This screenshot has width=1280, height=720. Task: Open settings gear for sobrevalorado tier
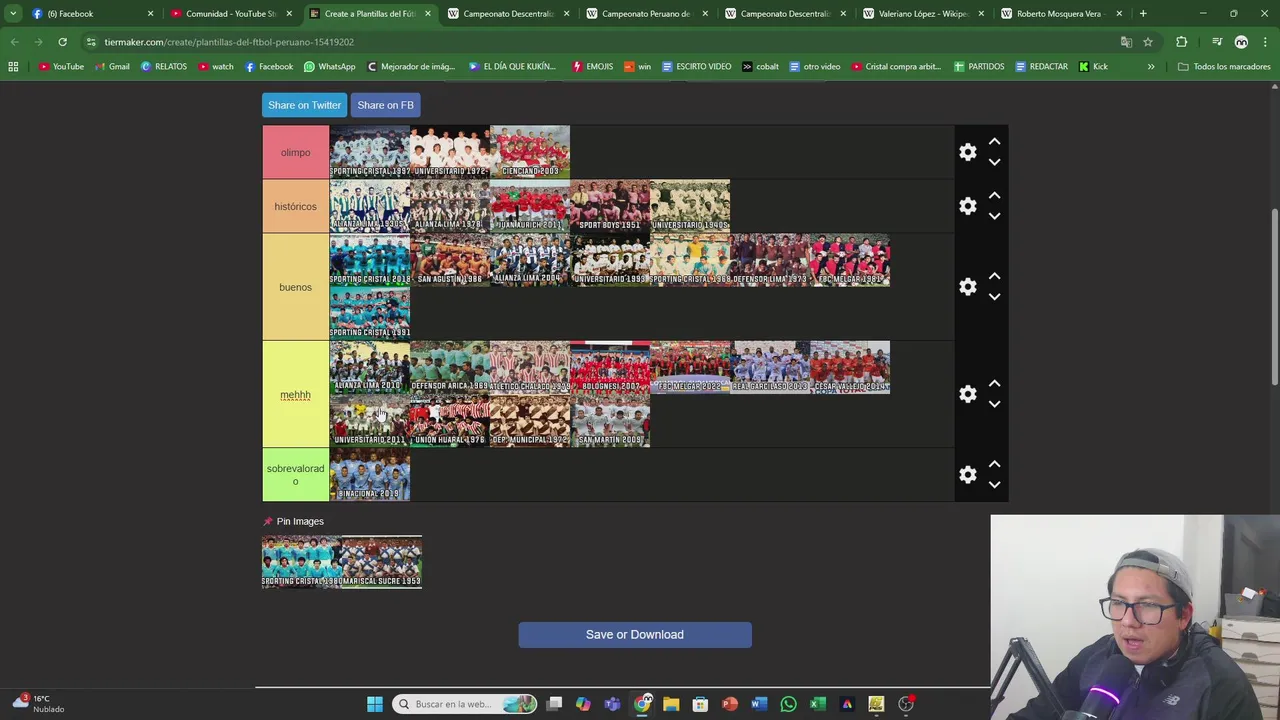967,475
